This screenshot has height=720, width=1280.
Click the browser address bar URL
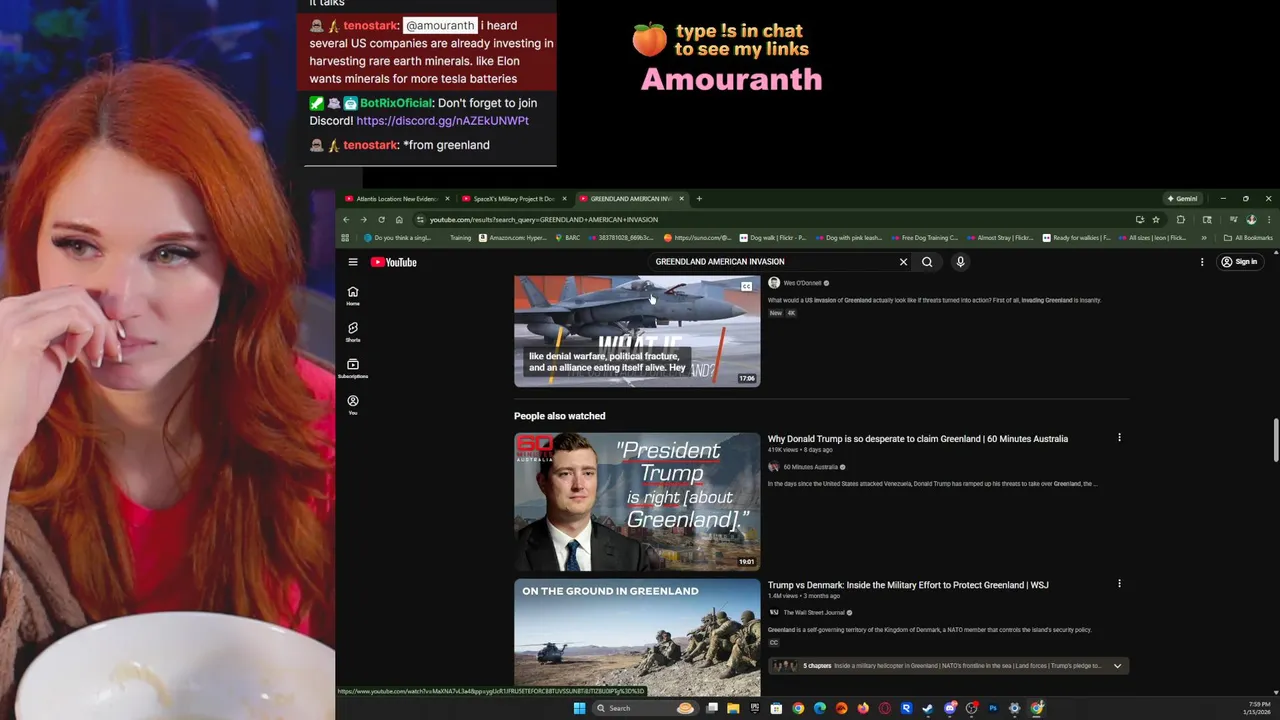click(x=544, y=220)
